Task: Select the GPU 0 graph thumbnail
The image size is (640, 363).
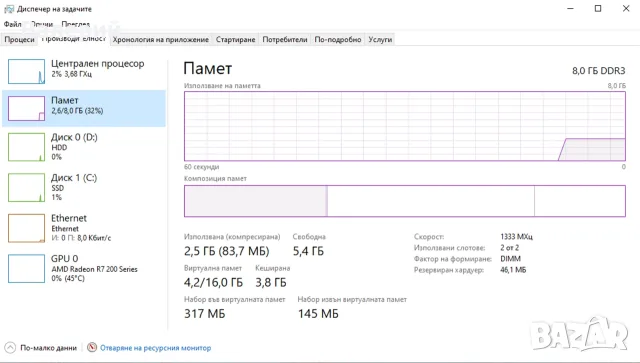Action: 27,268
